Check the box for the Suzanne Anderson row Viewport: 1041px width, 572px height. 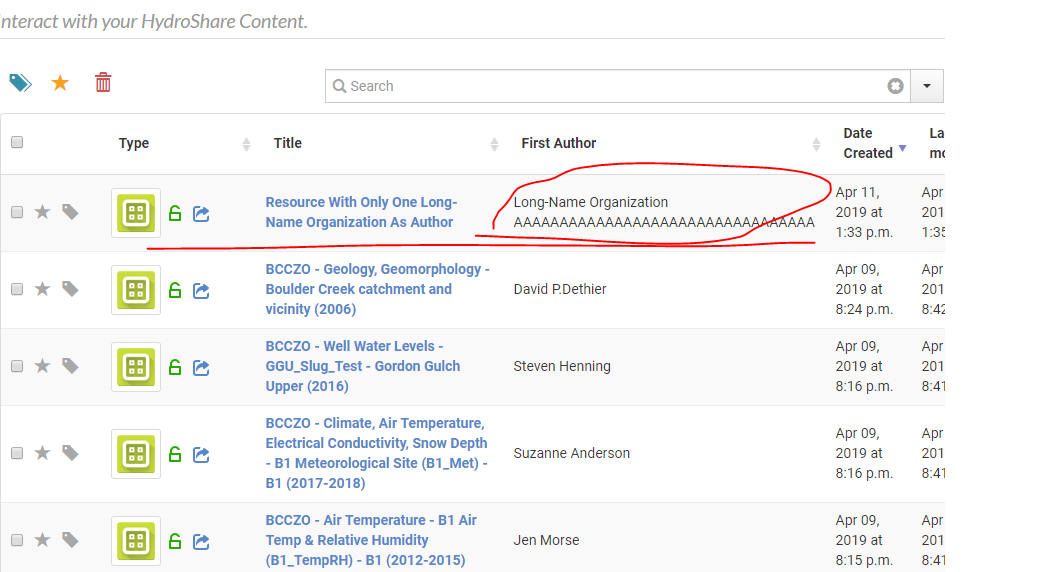tap(17, 453)
